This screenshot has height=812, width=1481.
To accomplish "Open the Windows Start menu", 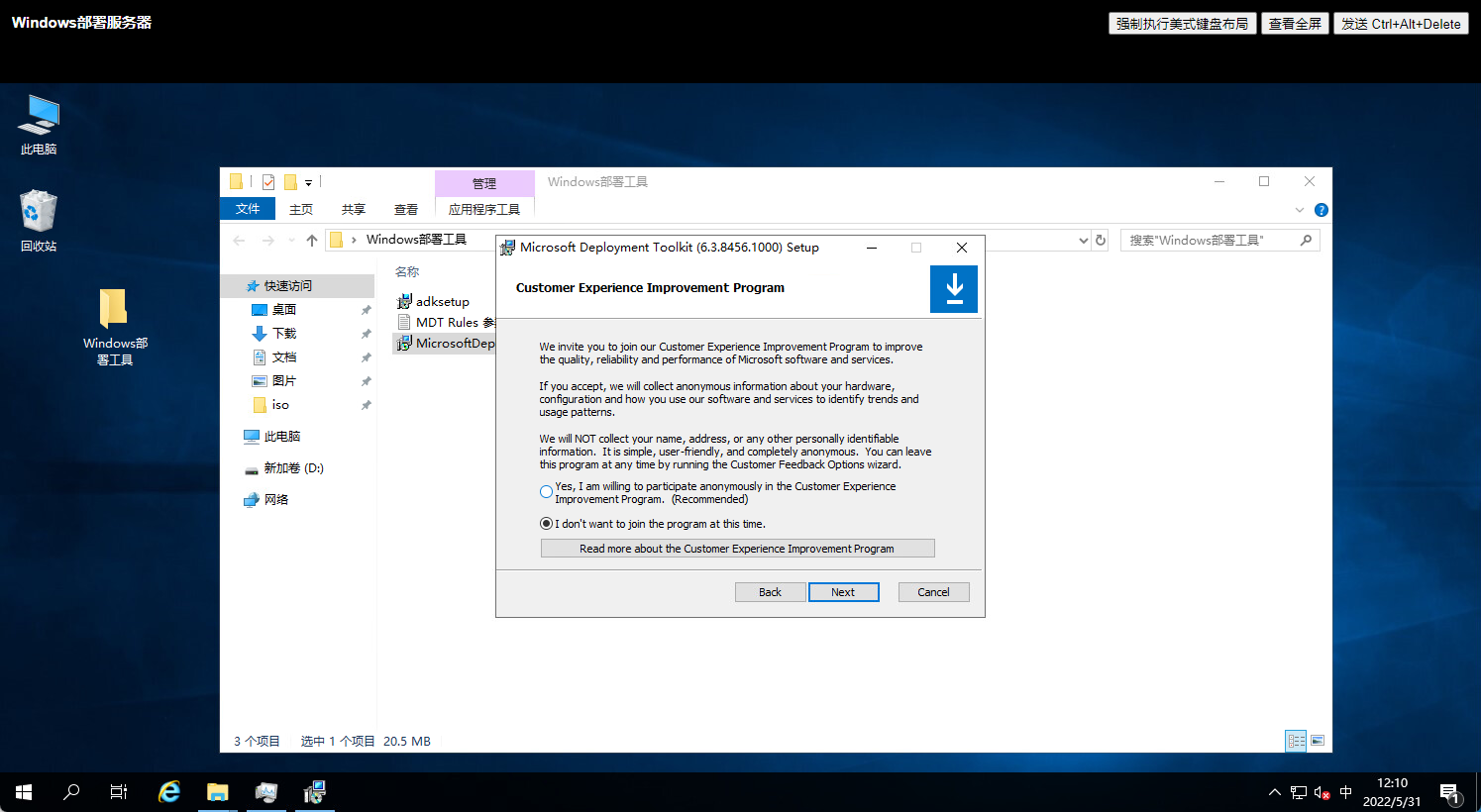I will point(24,792).
